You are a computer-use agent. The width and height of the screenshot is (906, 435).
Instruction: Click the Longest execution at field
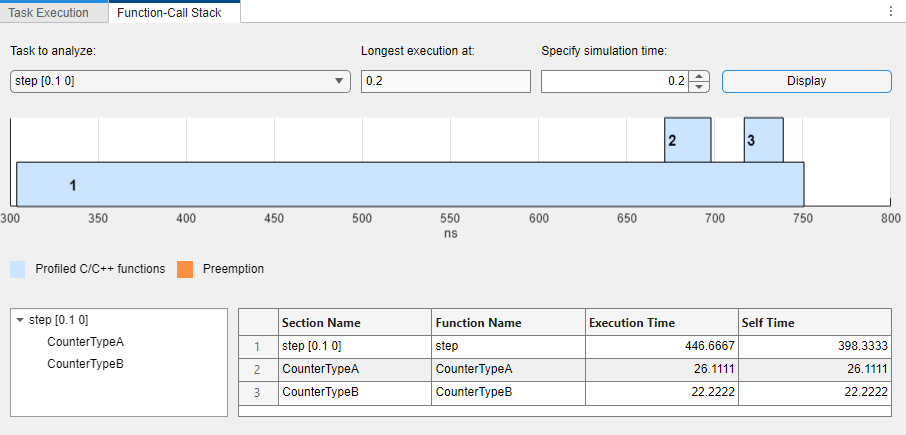click(445, 81)
